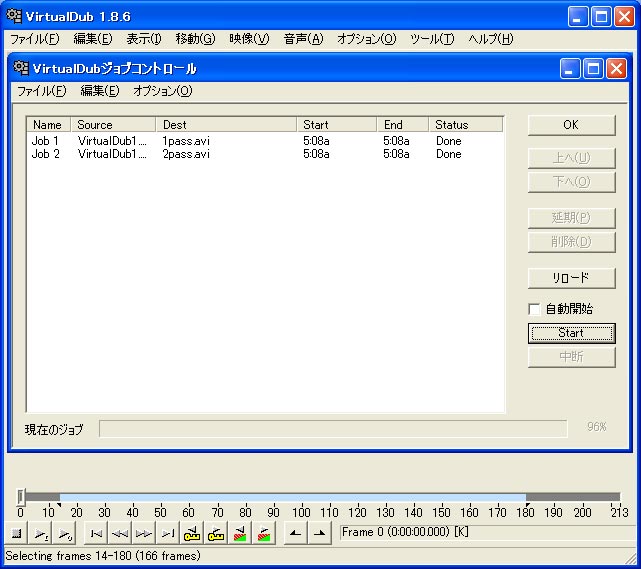Click the Mark Out selection end button
641x569 pixels.
[x=320, y=533]
